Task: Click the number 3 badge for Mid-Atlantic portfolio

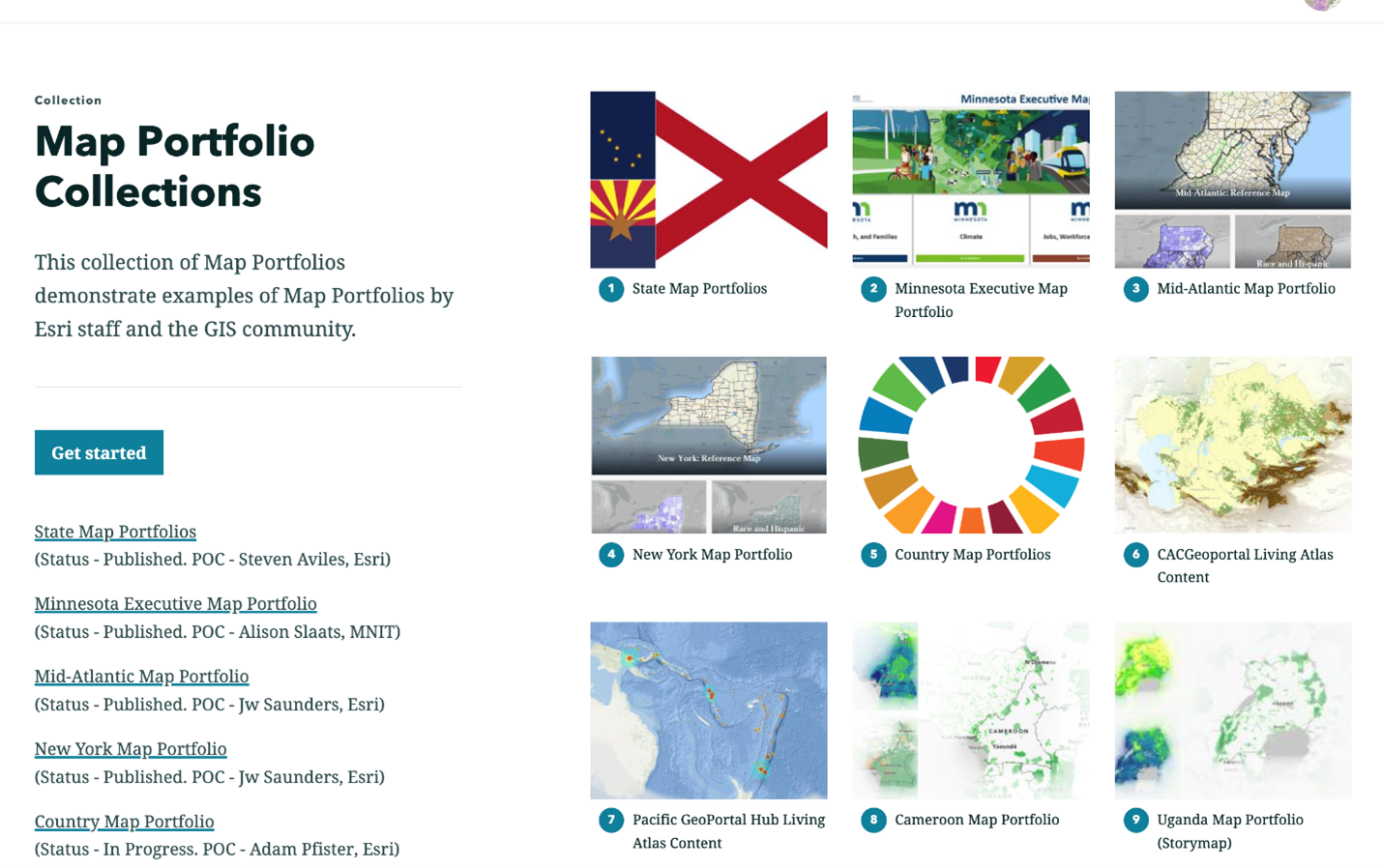Action: [1136, 289]
